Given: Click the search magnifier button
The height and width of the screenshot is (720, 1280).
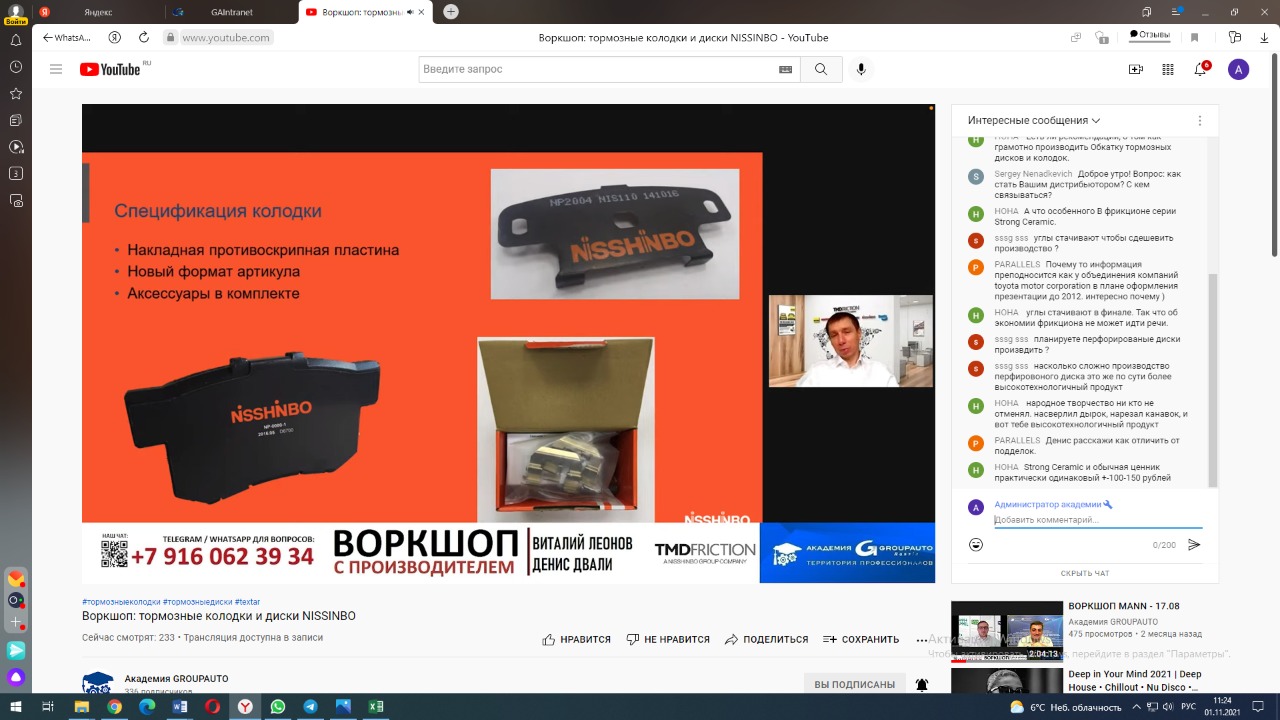Looking at the screenshot, I should [821, 69].
